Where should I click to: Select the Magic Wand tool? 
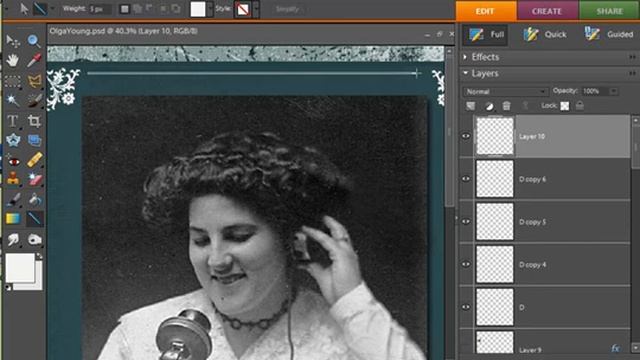tap(13, 100)
